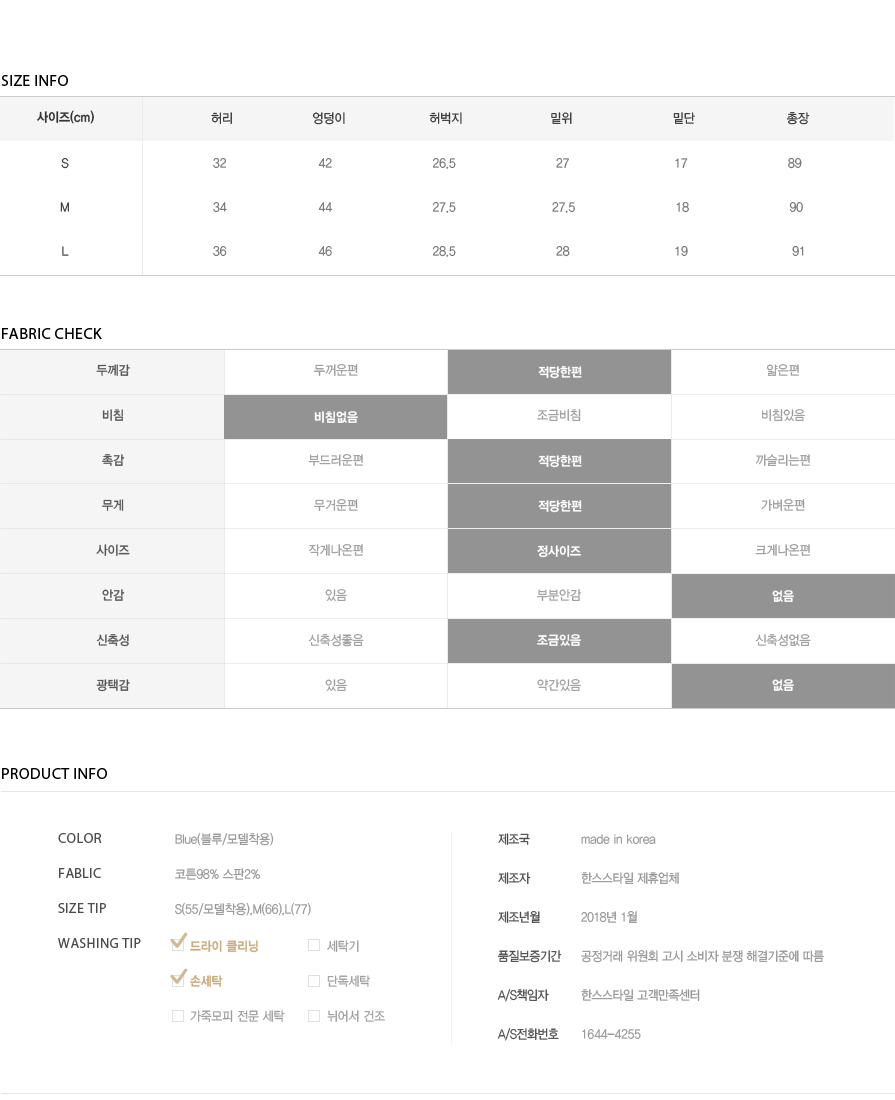
Task: Click the 한스스타일 고객만족센터 text
Action: point(640,995)
